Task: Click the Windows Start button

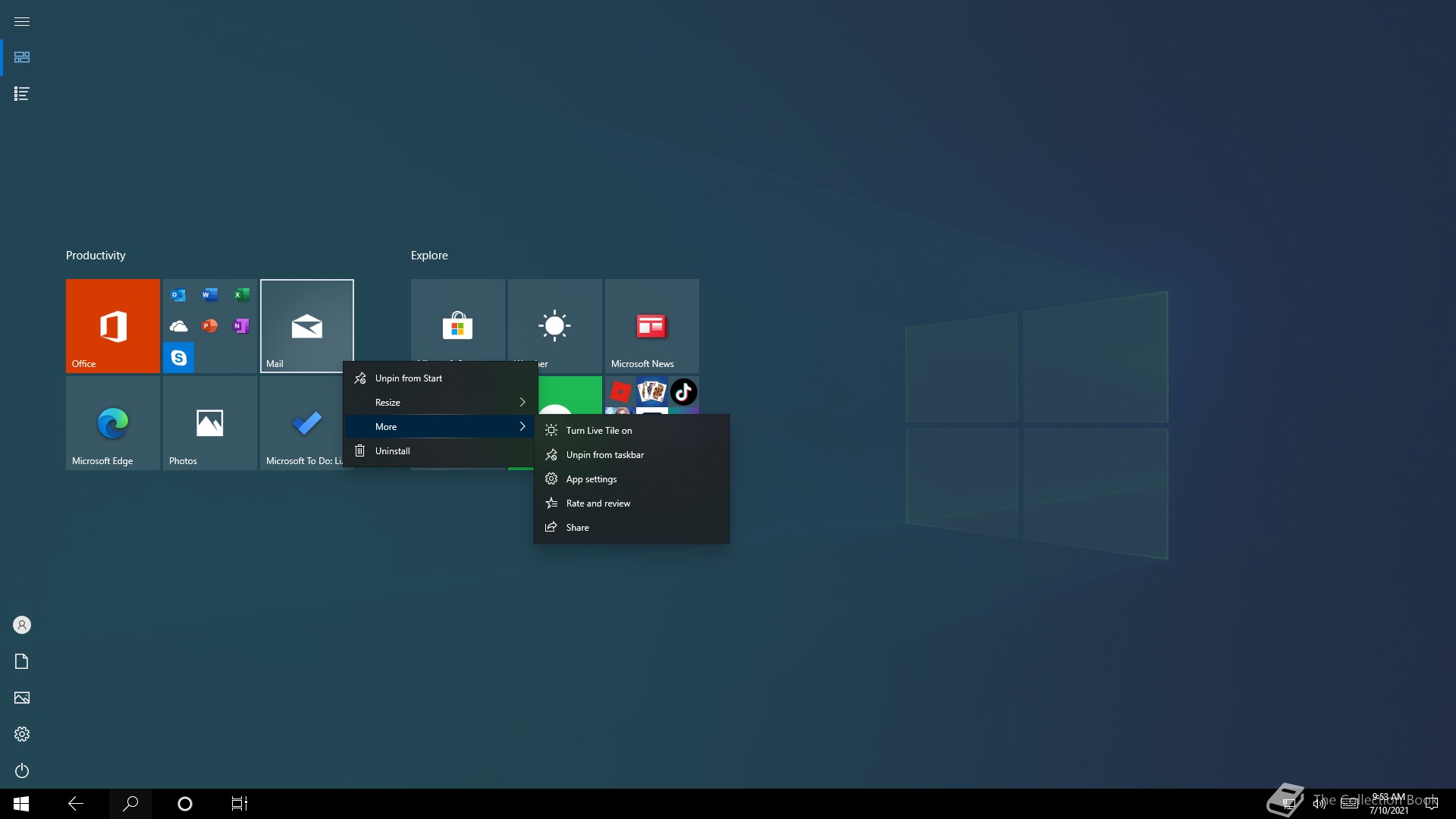Action: pos(21,804)
